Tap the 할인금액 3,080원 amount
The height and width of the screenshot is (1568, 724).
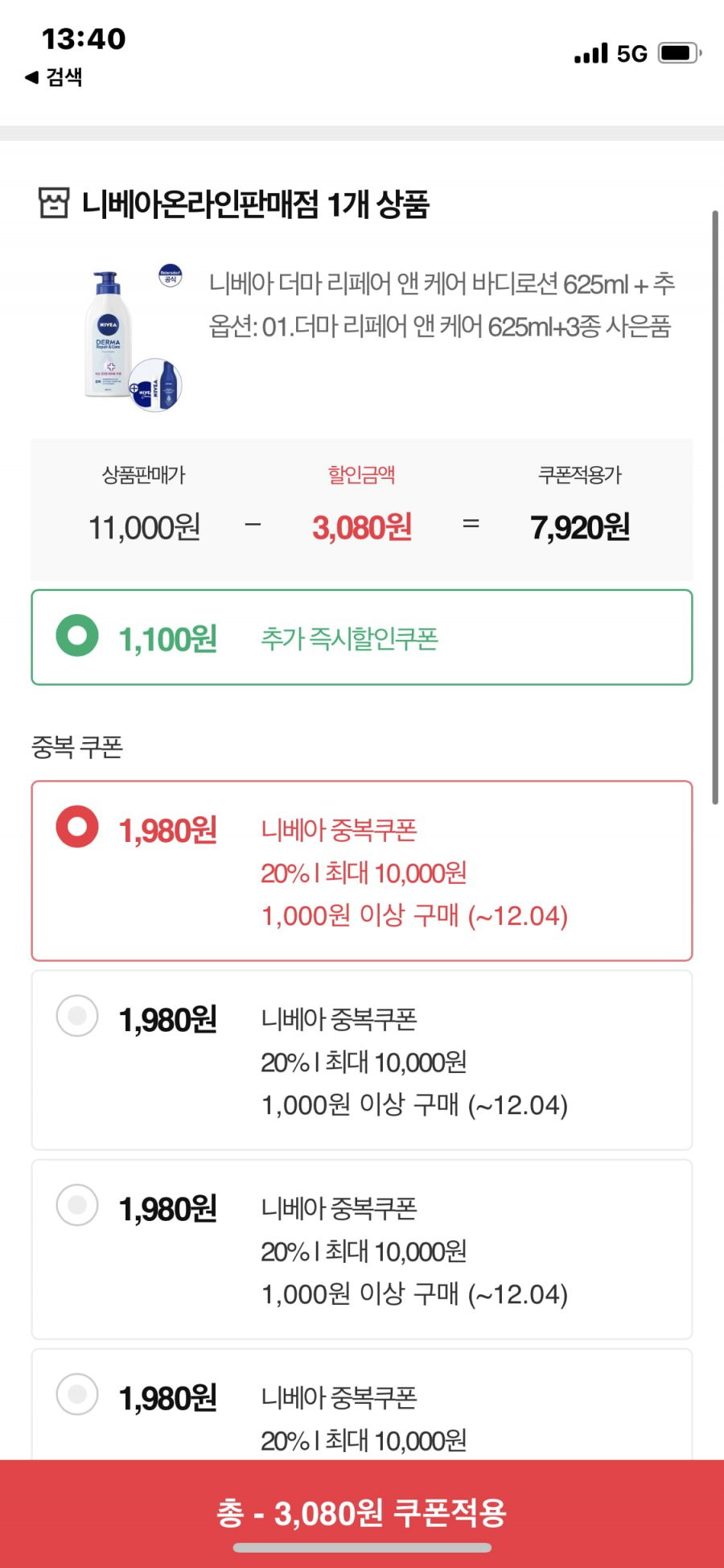pyautogui.click(x=362, y=527)
